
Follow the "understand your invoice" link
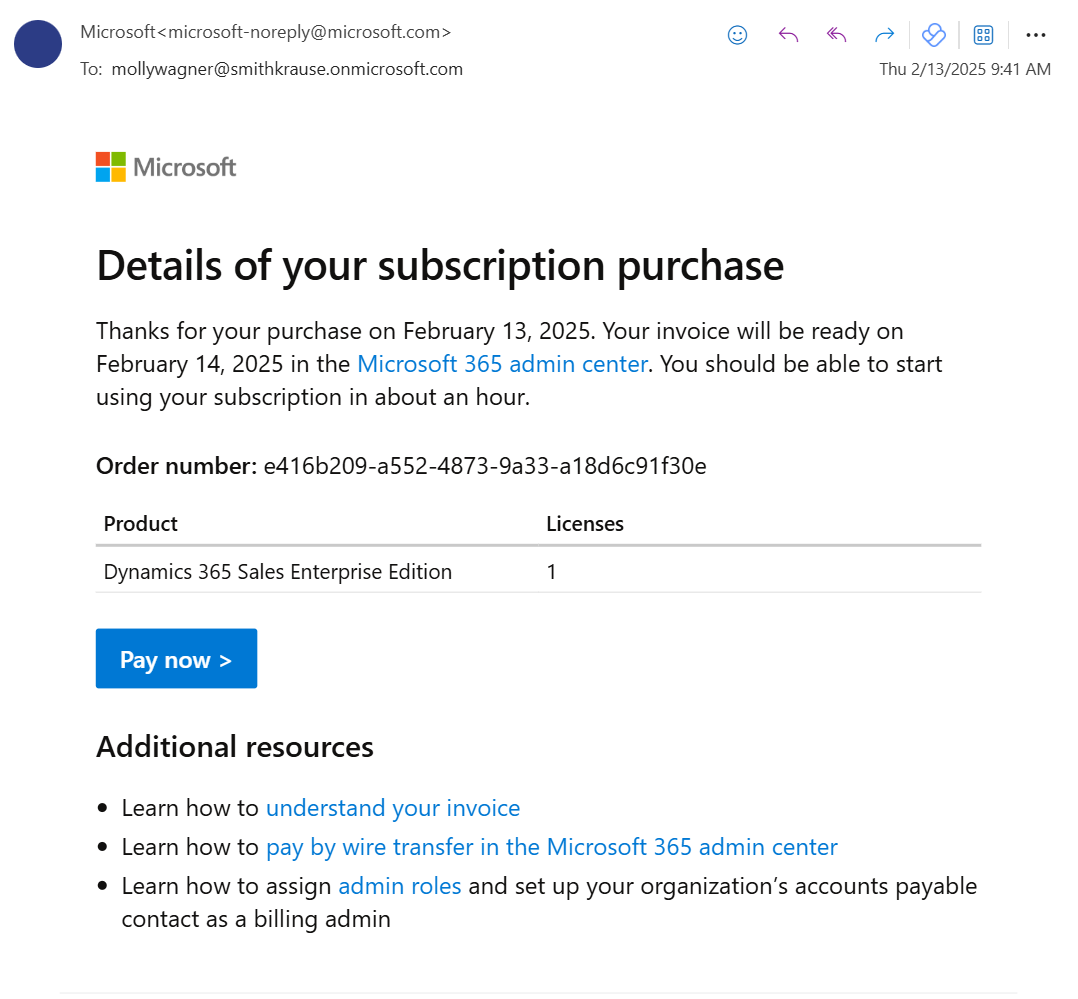click(393, 807)
